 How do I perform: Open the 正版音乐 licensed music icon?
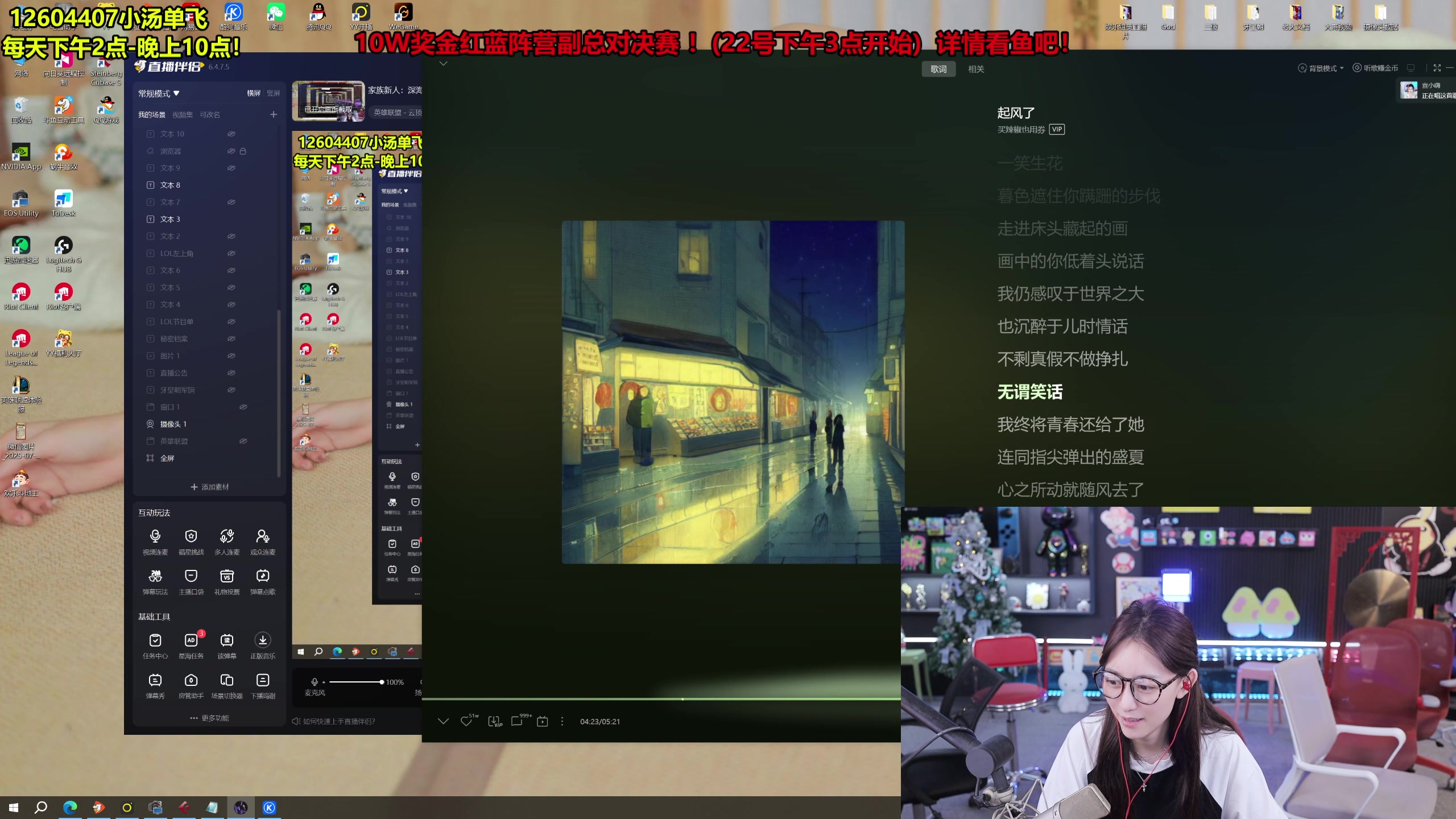(x=263, y=646)
